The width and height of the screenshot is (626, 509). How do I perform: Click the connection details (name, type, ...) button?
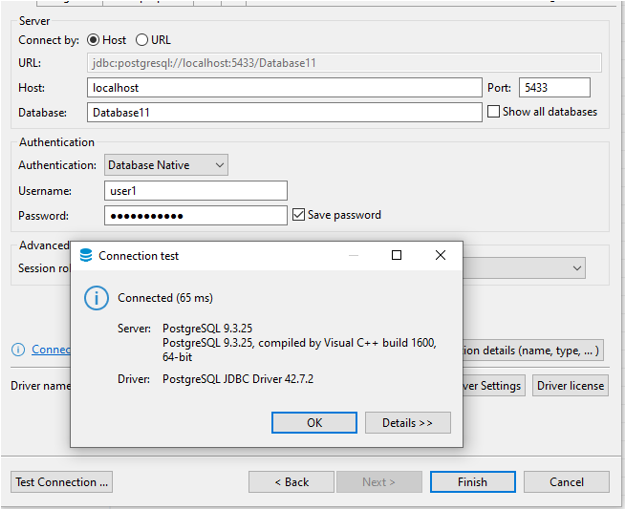click(x=533, y=351)
